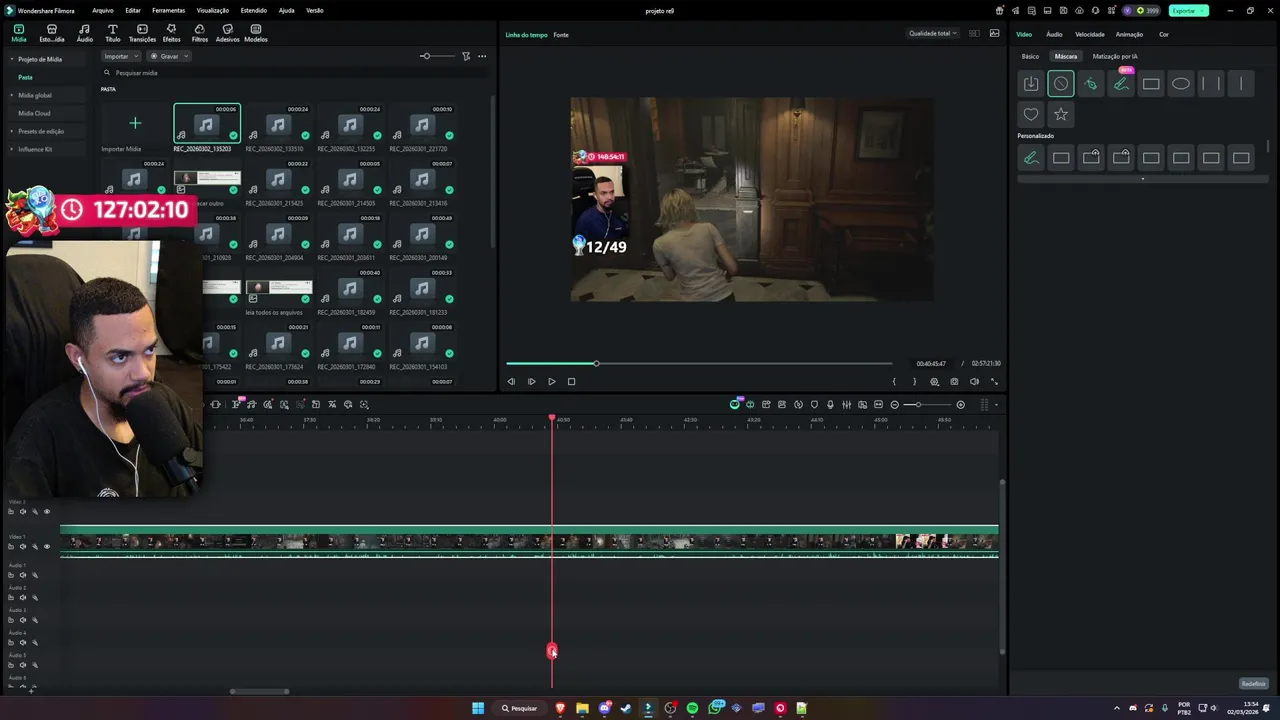Click the Pesquisar mídia search field

[295, 73]
